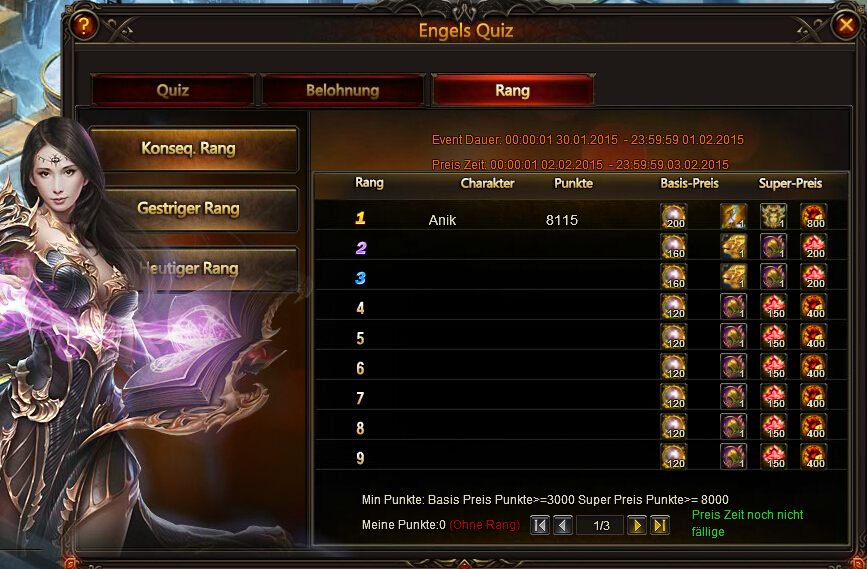Viewport: 867px width, 569px height.
Task: Jump to last ranking page
Action: click(660, 525)
